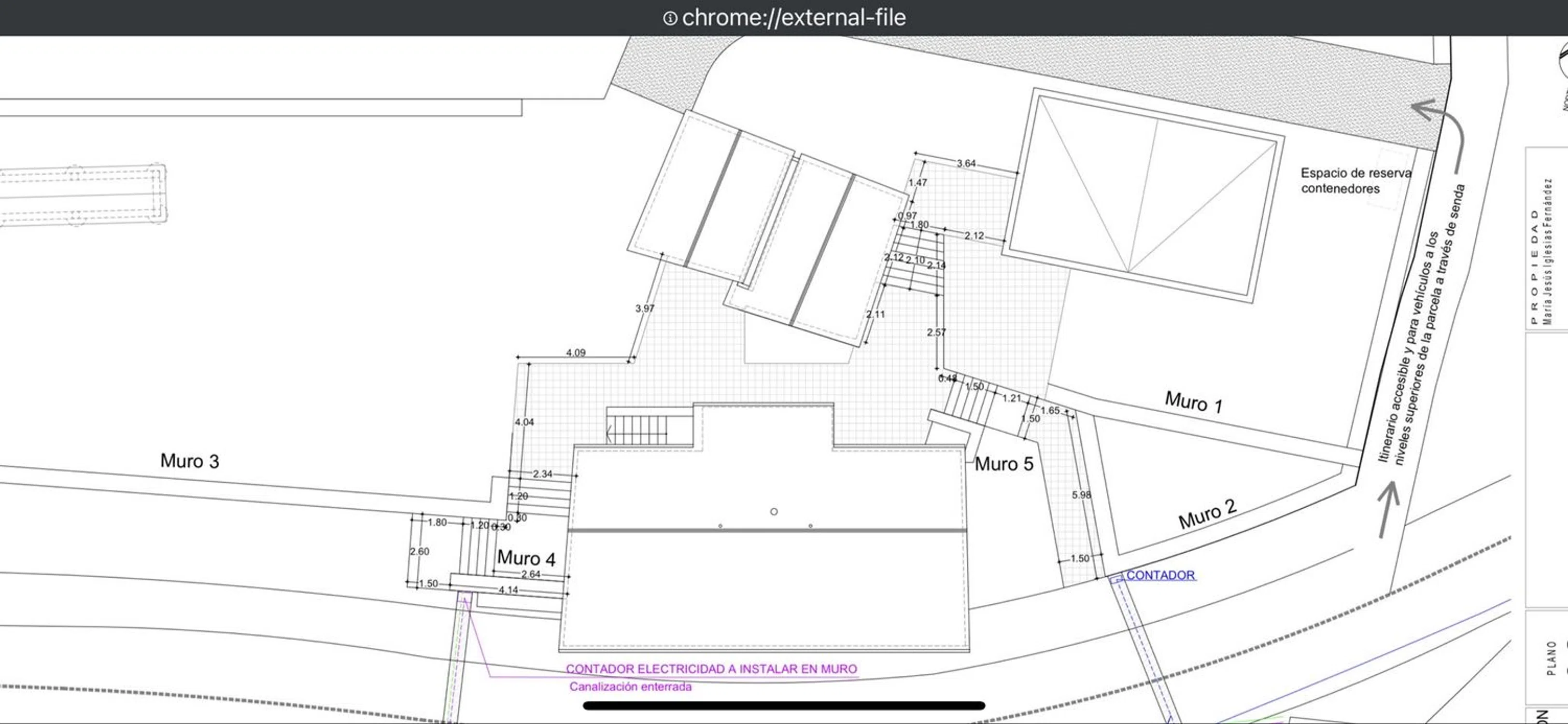Click the 3.64 dimension label

pyautogui.click(x=966, y=164)
